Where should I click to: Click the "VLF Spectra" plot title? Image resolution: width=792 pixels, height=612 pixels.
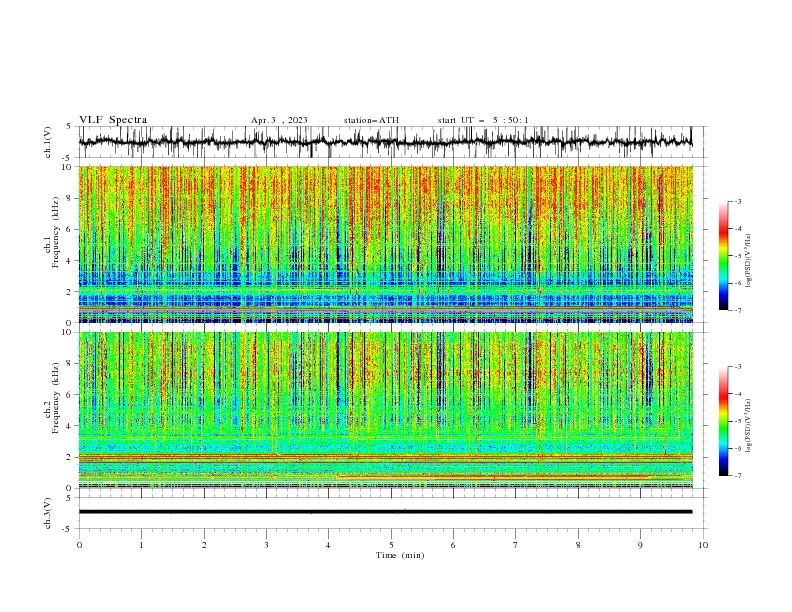[x=113, y=120]
